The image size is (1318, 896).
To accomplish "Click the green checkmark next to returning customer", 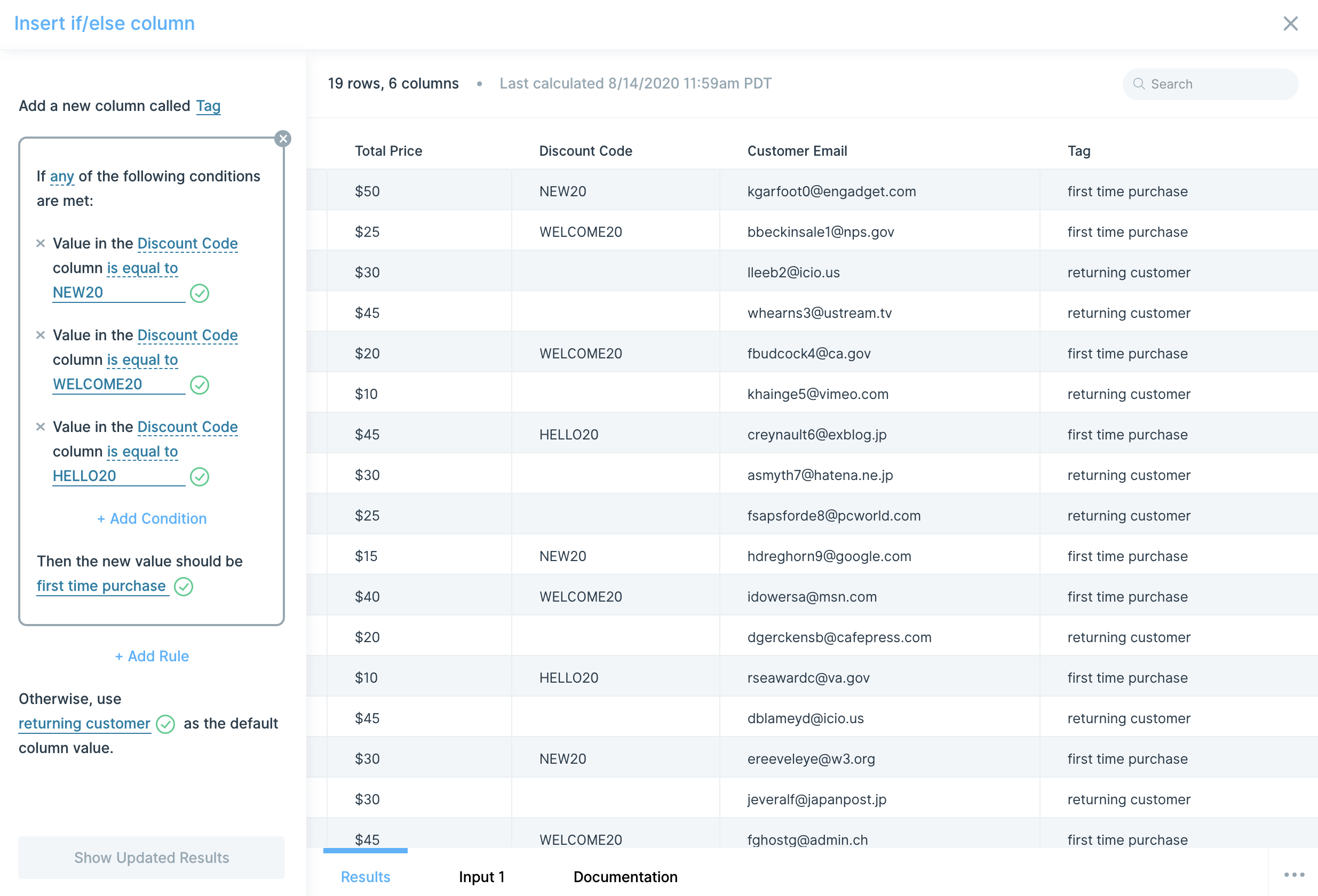I will tap(165, 724).
